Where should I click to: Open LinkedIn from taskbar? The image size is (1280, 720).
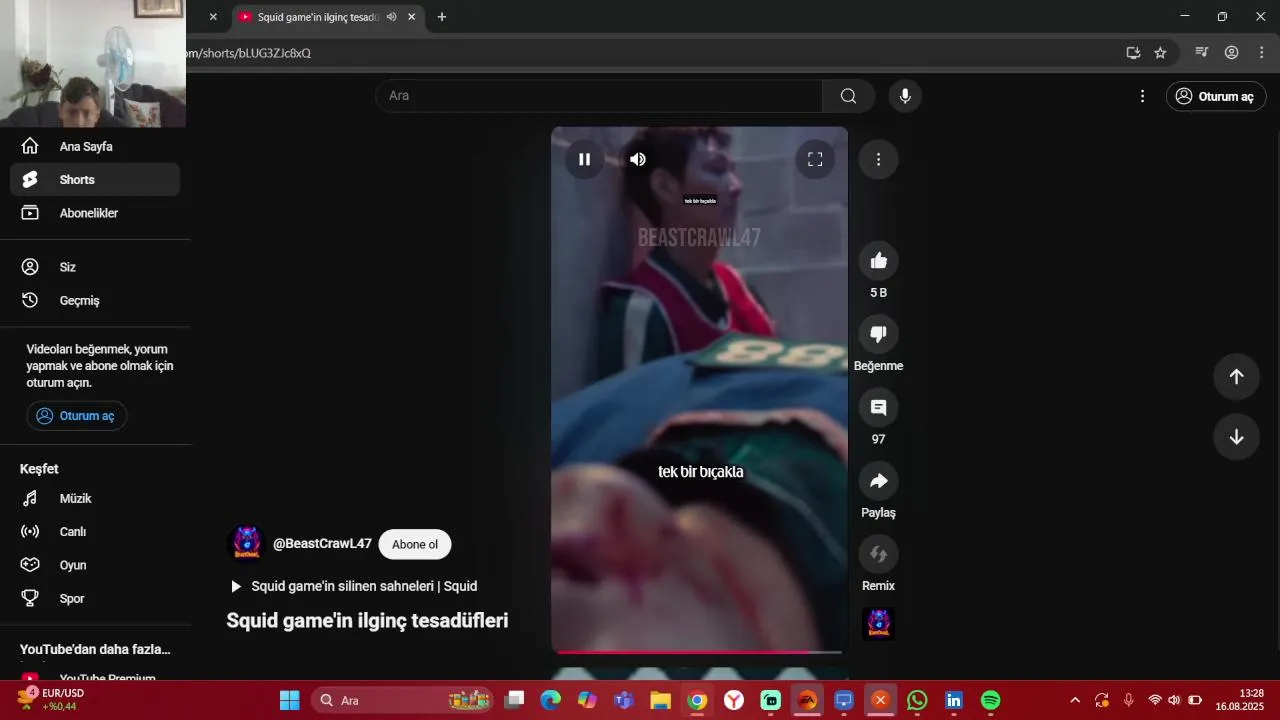coord(954,700)
